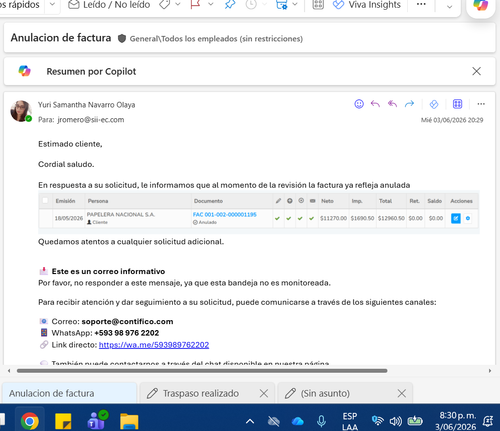This screenshot has width=500, height=431.
Task: Expand the categorize tag dropdown arrow
Action: (x=178, y=4)
